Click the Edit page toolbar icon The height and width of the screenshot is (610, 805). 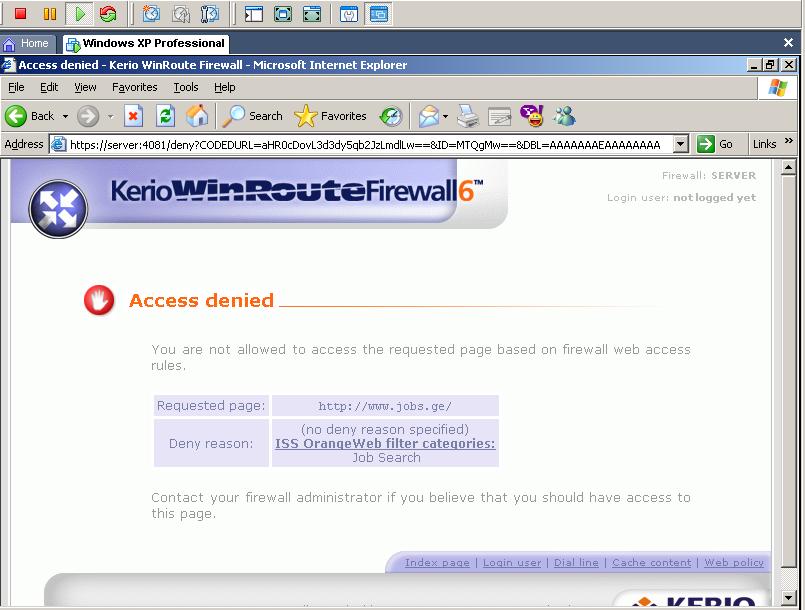[500, 116]
